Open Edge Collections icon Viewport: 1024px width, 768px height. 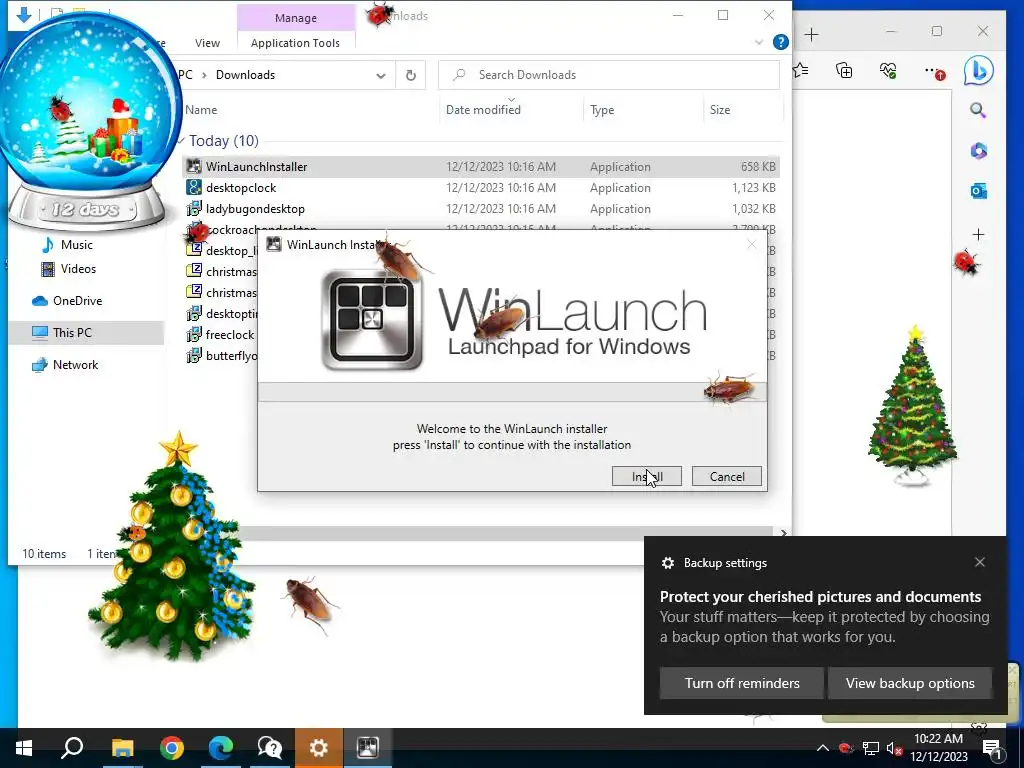tap(844, 70)
